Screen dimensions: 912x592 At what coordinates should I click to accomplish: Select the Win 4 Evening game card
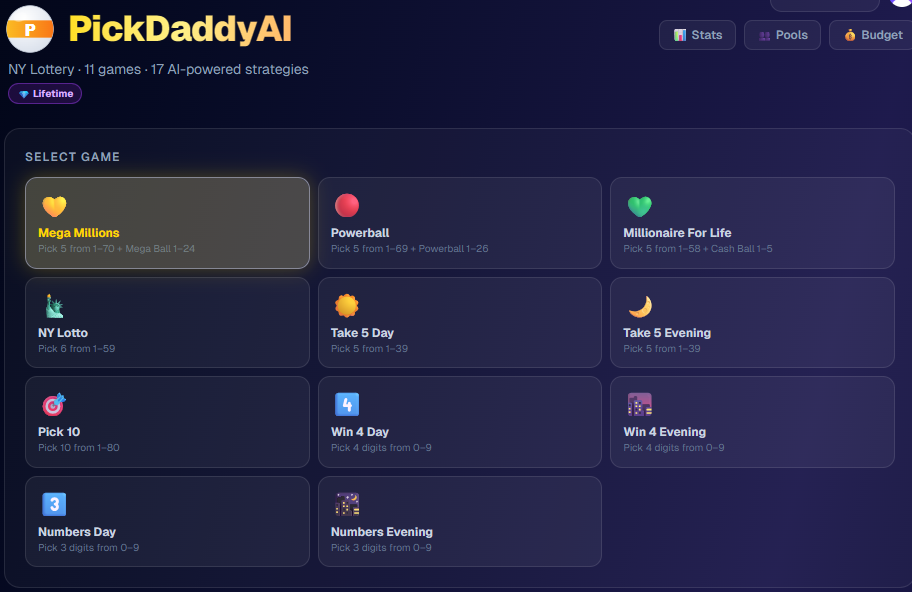(x=752, y=422)
